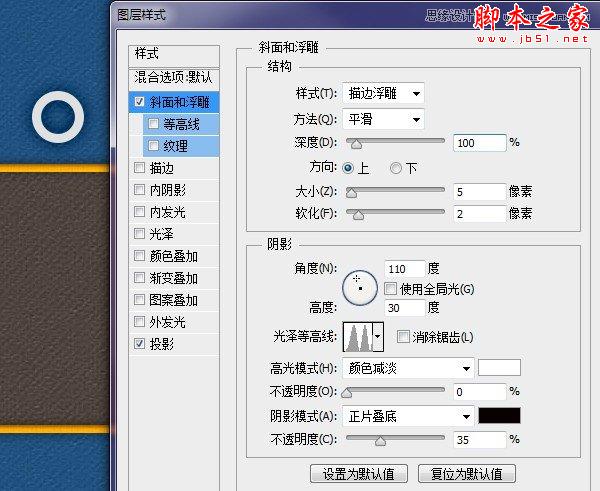600x491 pixels.
Task: Click the 软化 value field
Action: click(479, 214)
